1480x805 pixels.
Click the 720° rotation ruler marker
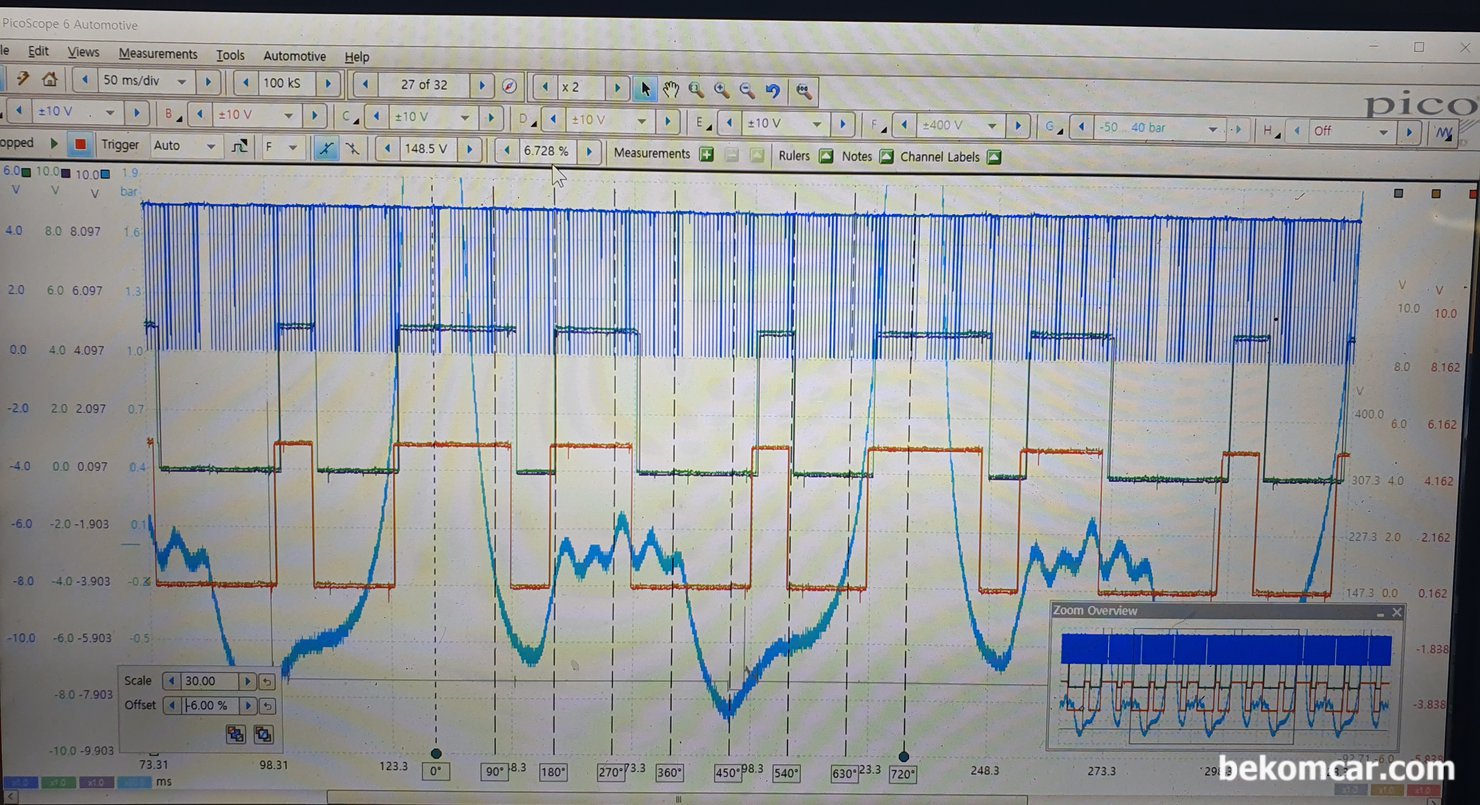903,774
